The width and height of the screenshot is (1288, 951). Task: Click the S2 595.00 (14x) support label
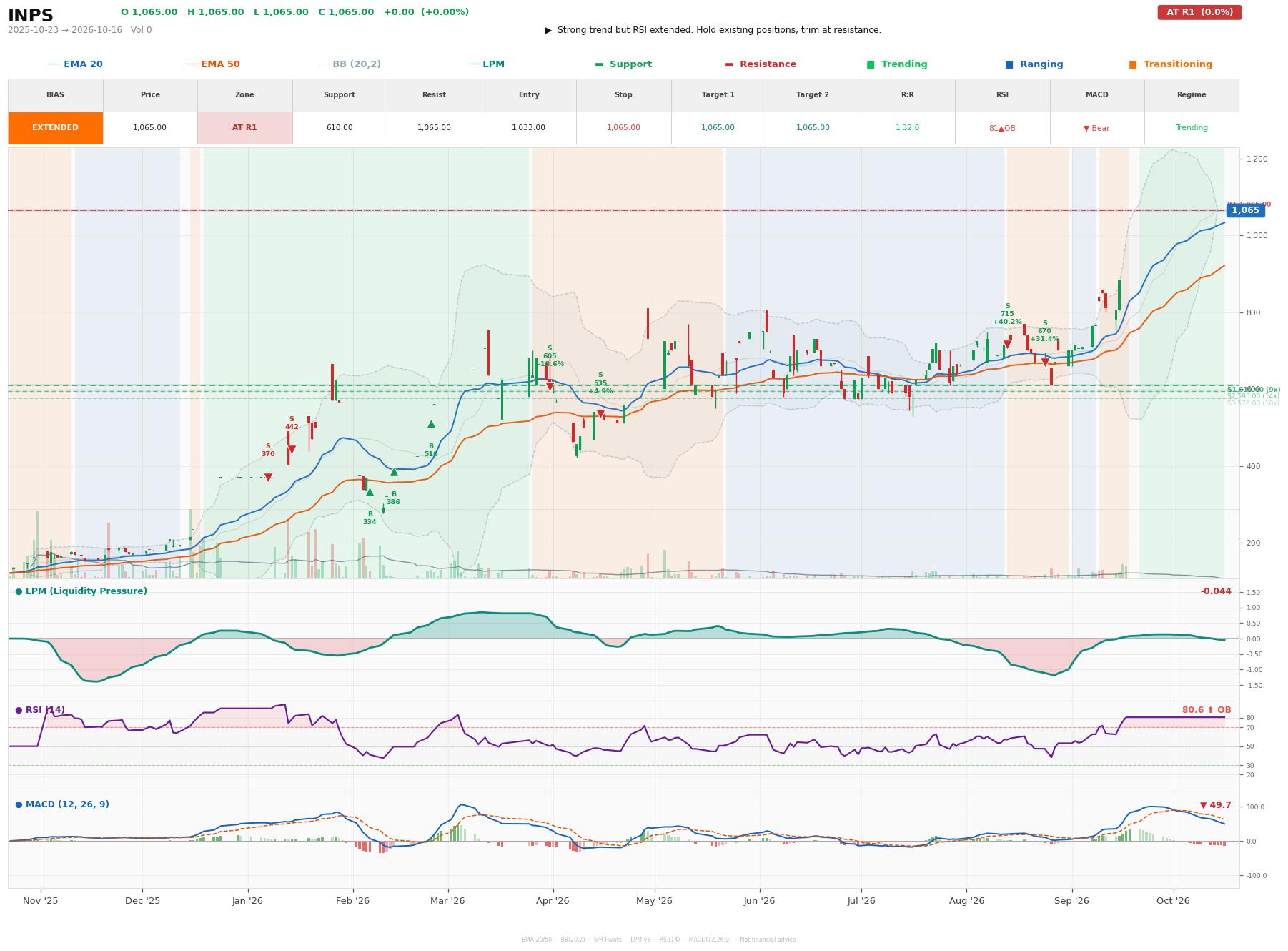[x=1253, y=396]
